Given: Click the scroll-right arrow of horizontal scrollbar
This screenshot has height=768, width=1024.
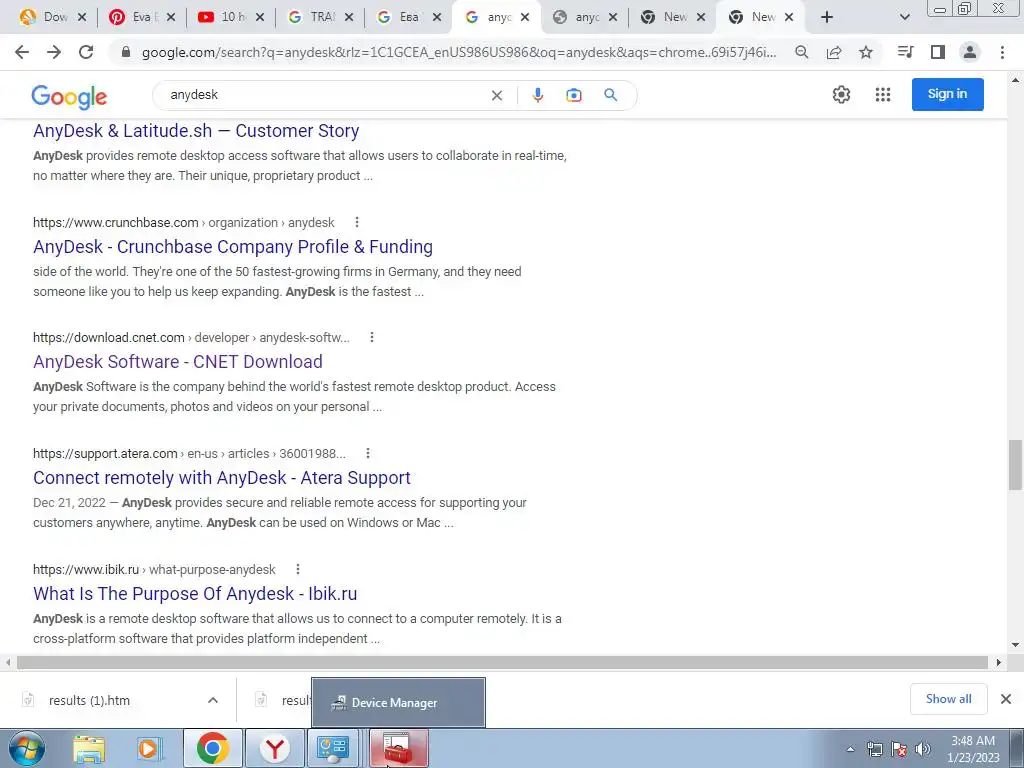Looking at the screenshot, I should pyautogui.click(x=999, y=662).
